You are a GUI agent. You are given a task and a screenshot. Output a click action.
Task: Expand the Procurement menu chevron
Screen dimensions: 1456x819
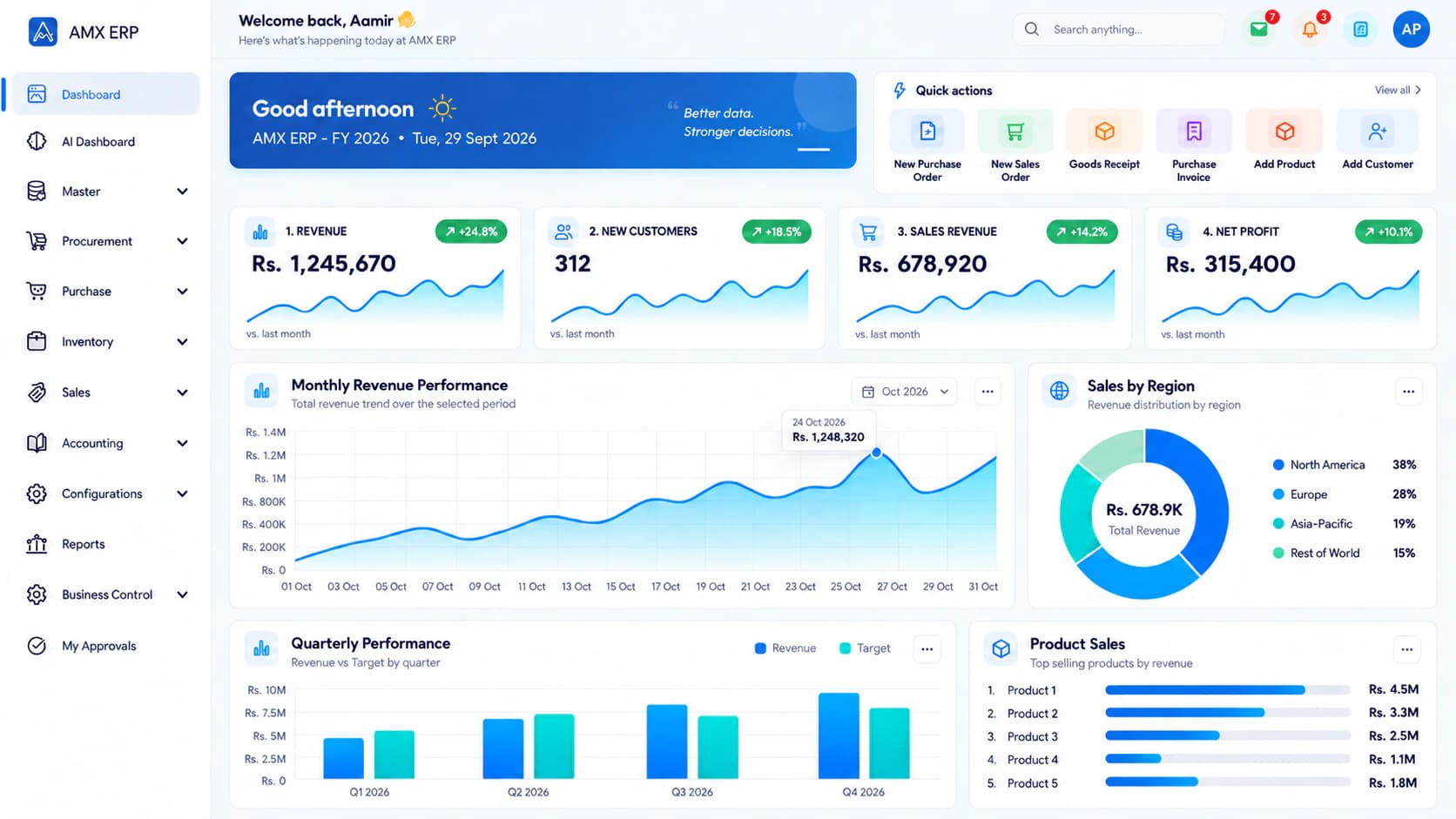[182, 241]
